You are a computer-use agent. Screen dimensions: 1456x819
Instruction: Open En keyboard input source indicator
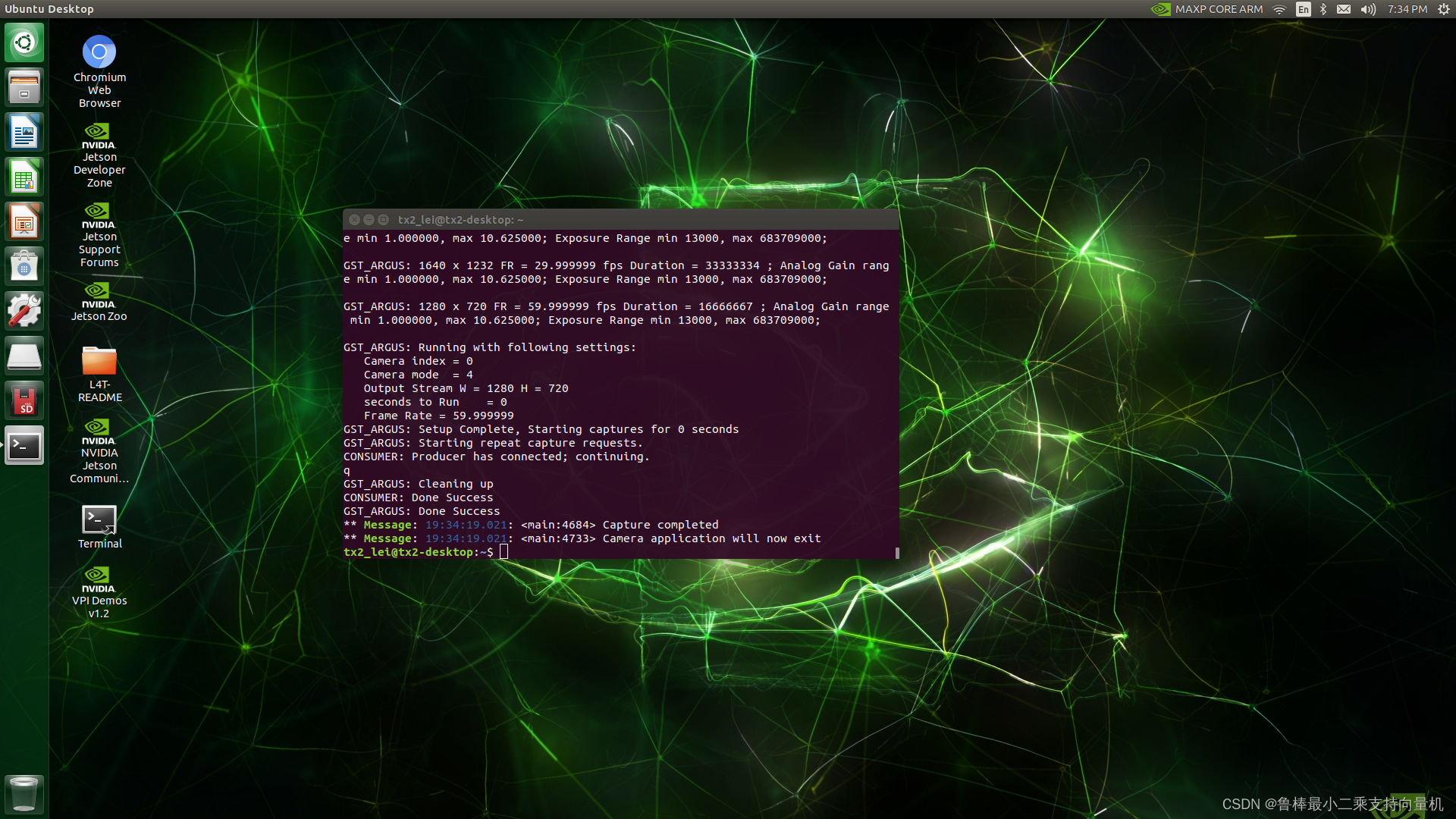coord(1303,9)
